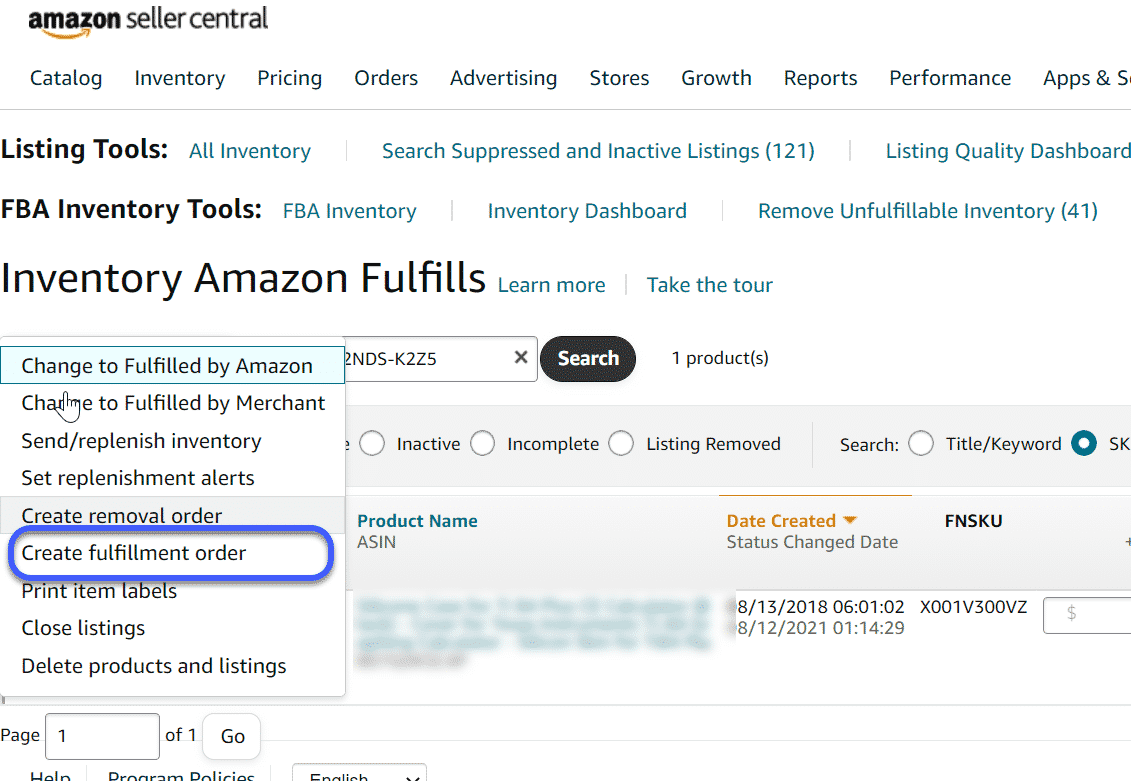Screen dimensions: 1131x781
Task: Click the page number input box
Action: pyautogui.click(x=101, y=736)
